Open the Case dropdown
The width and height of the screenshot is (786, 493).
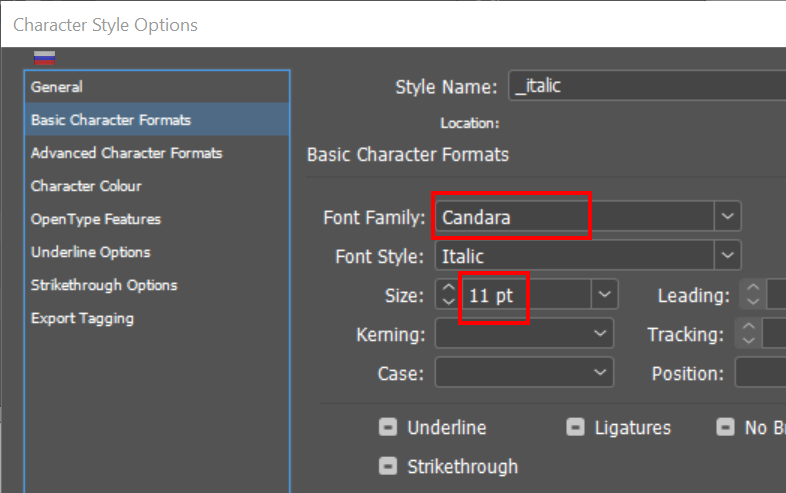tap(524, 373)
